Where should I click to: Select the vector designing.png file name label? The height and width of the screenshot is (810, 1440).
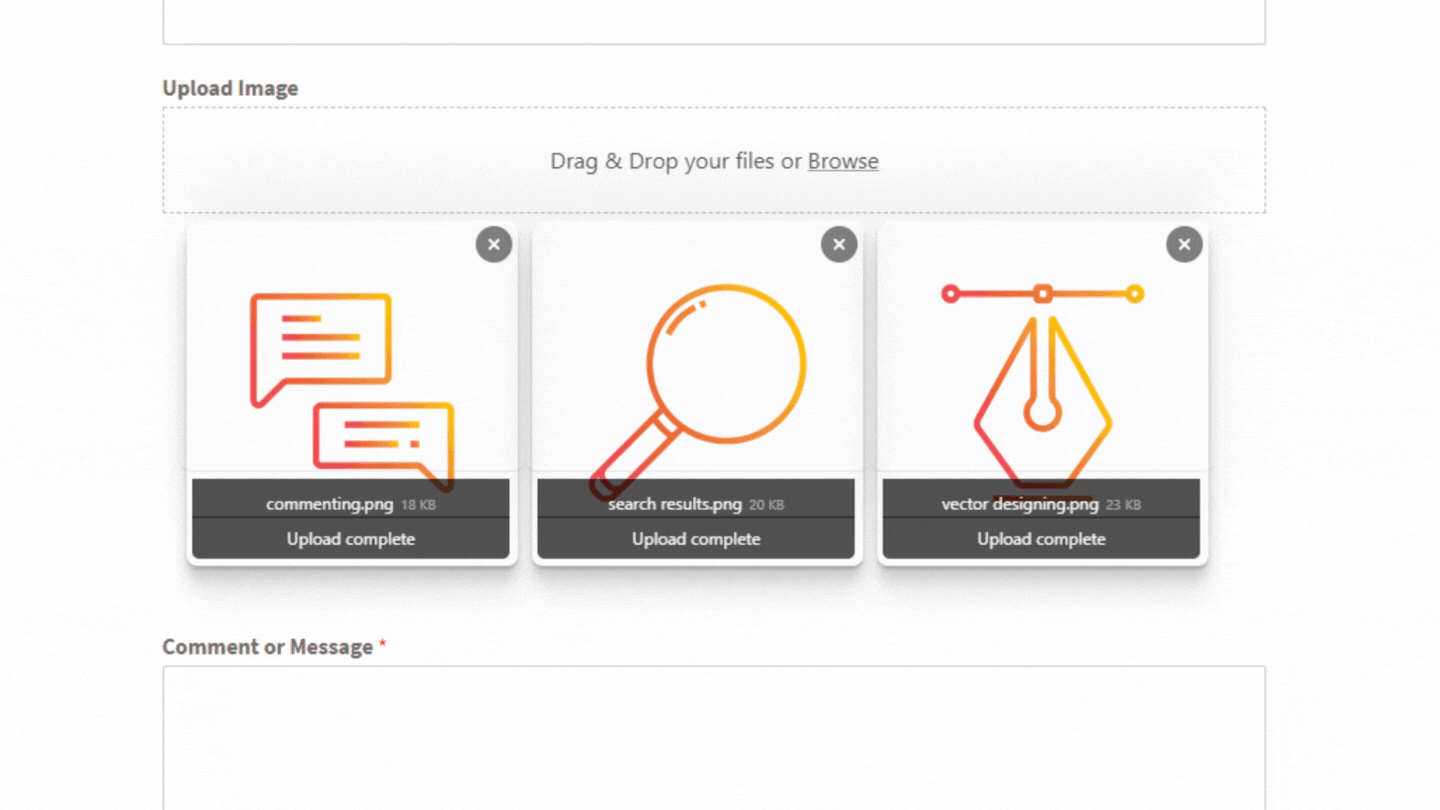(1020, 504)
